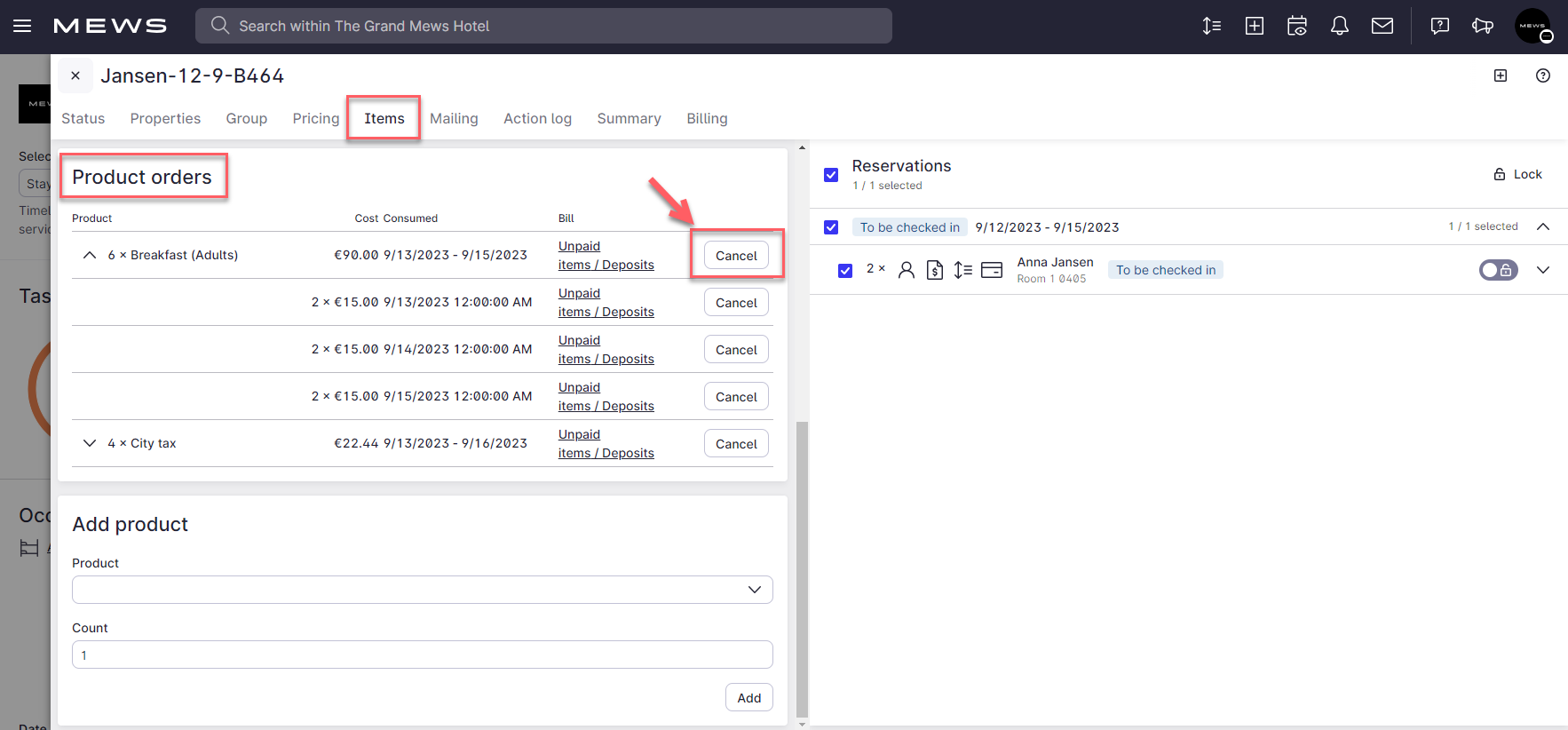1568x730 pixels.
Task: Open Unpaid items / Deposits link for Breakfast
Action: pyautogui.click(x=606, y=256)
